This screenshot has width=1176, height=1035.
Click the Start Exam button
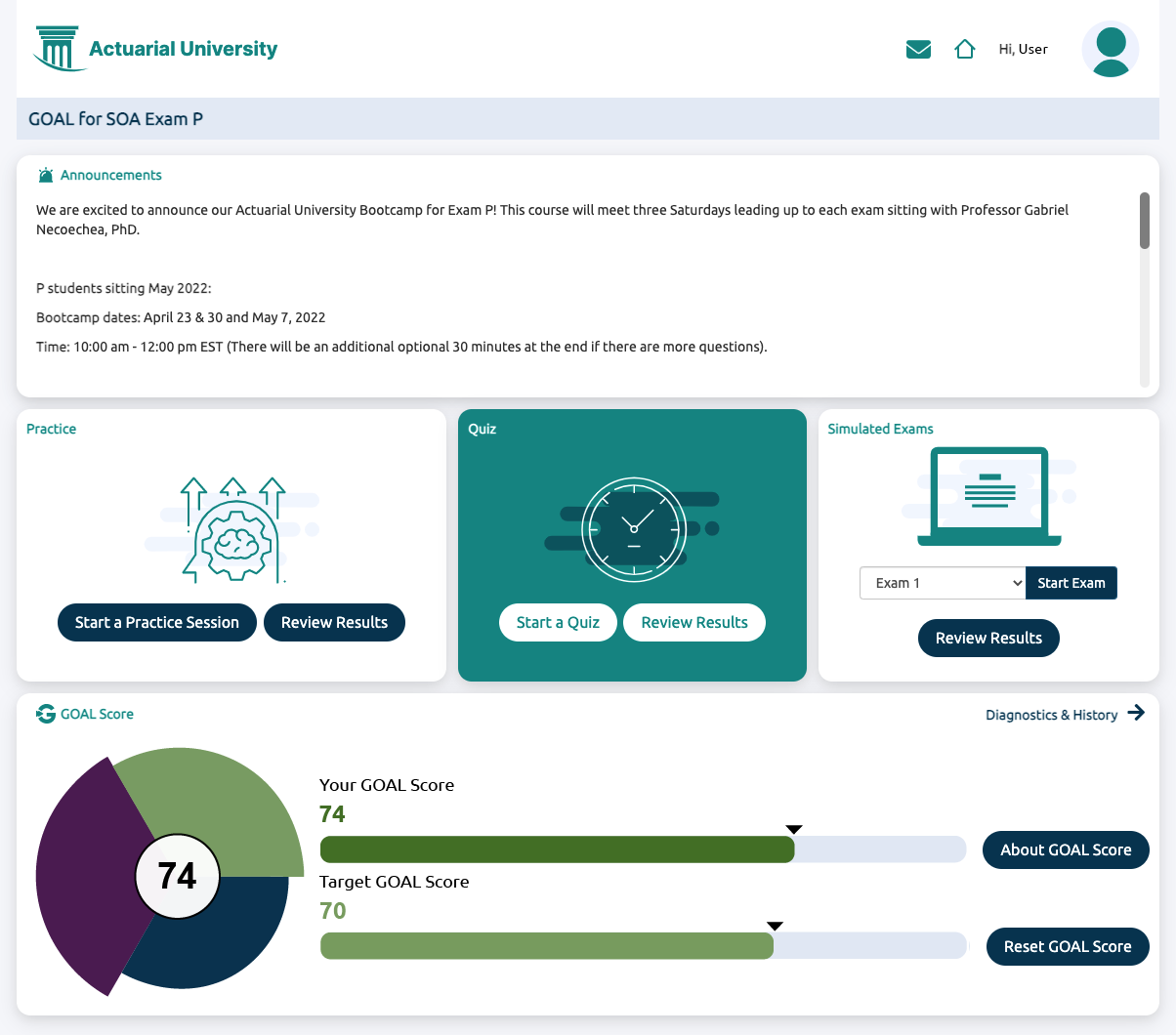[x=1071, y=583]
